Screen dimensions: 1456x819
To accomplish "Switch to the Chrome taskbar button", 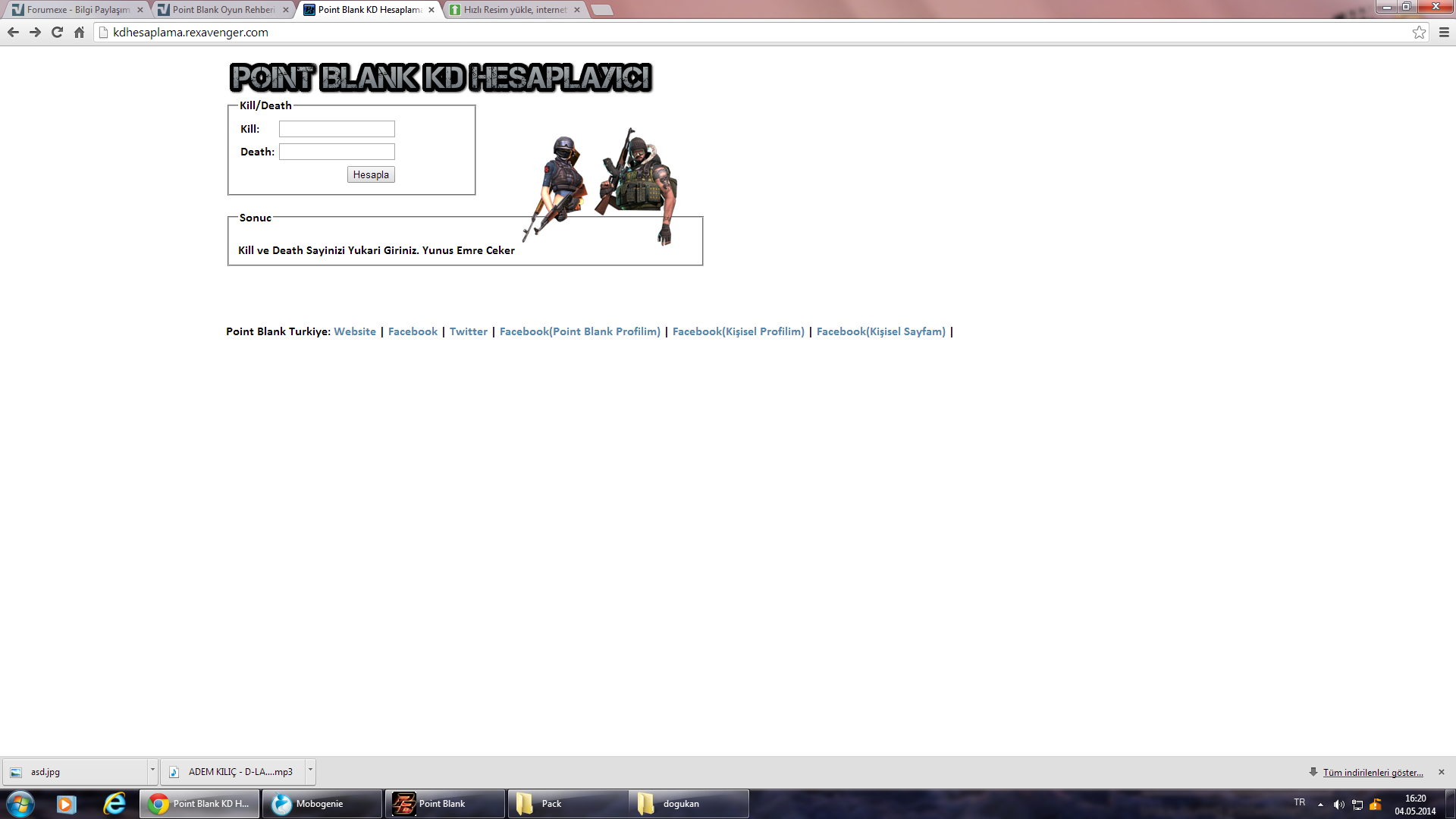I will coord(199,804).
